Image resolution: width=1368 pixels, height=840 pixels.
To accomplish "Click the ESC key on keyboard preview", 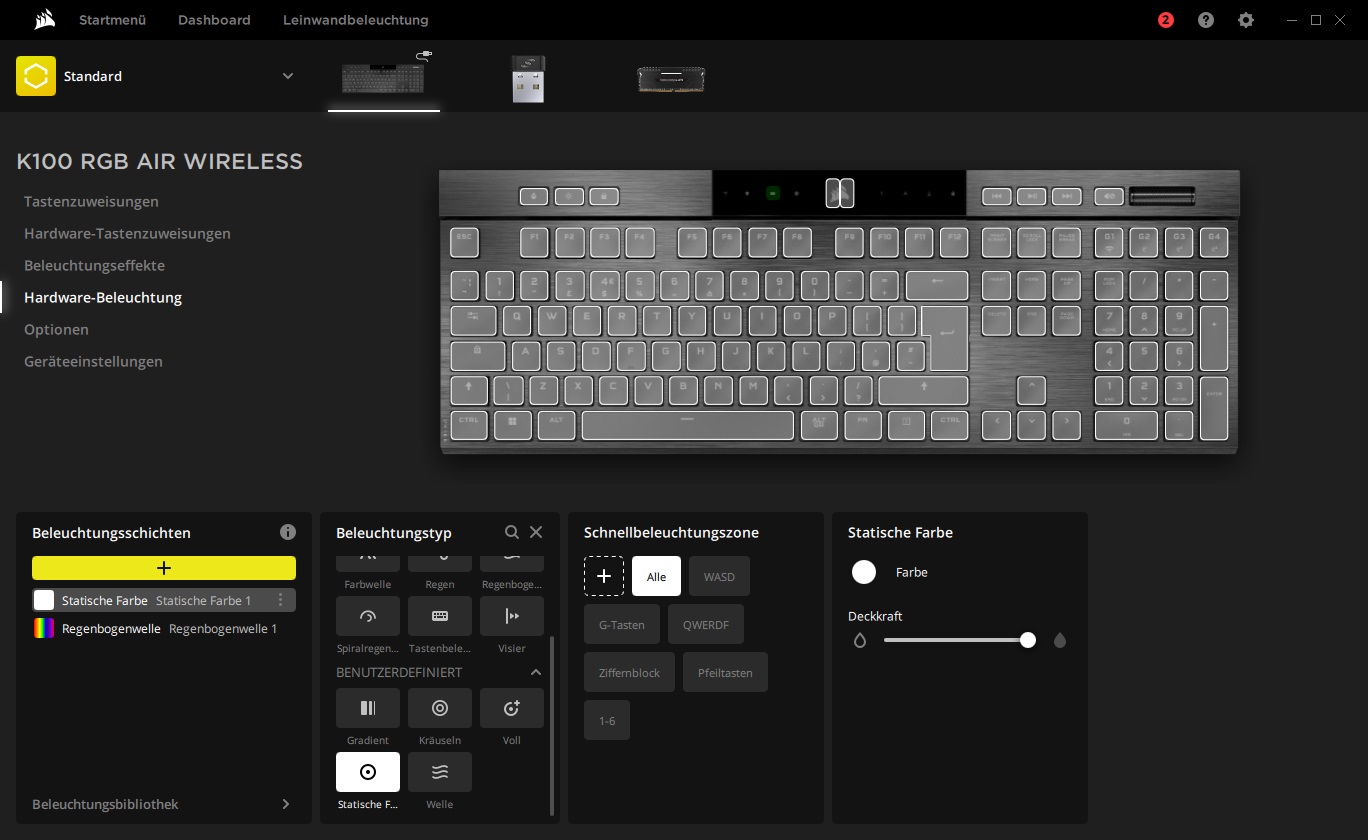I will click(x=464, y=241).
